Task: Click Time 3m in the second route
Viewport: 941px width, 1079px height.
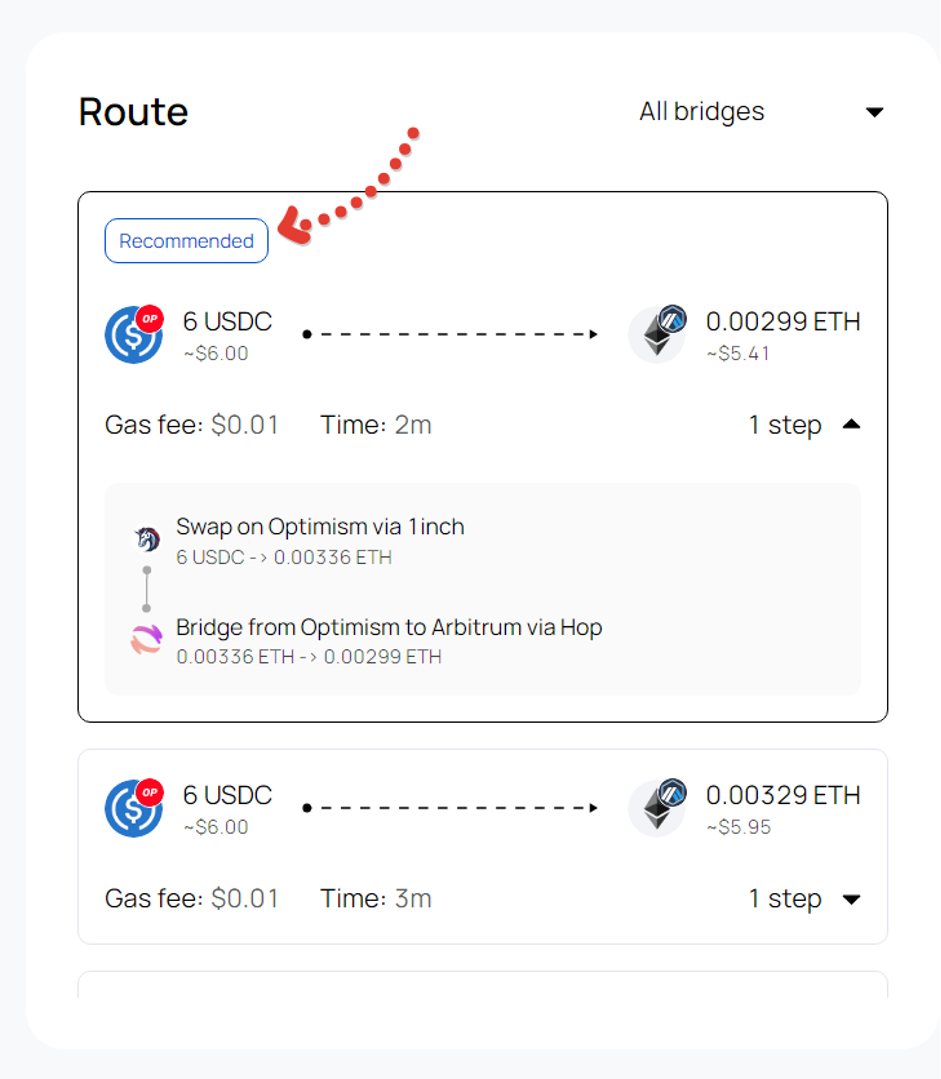Action: tap(376, 899)
